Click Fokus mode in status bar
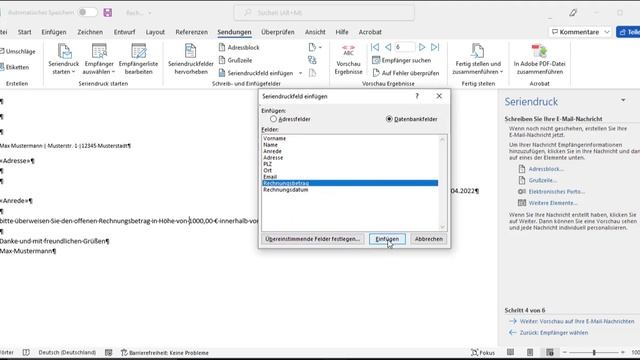Image resolution: width=640 pixels, height=360 pixels. tap(482, 352)
